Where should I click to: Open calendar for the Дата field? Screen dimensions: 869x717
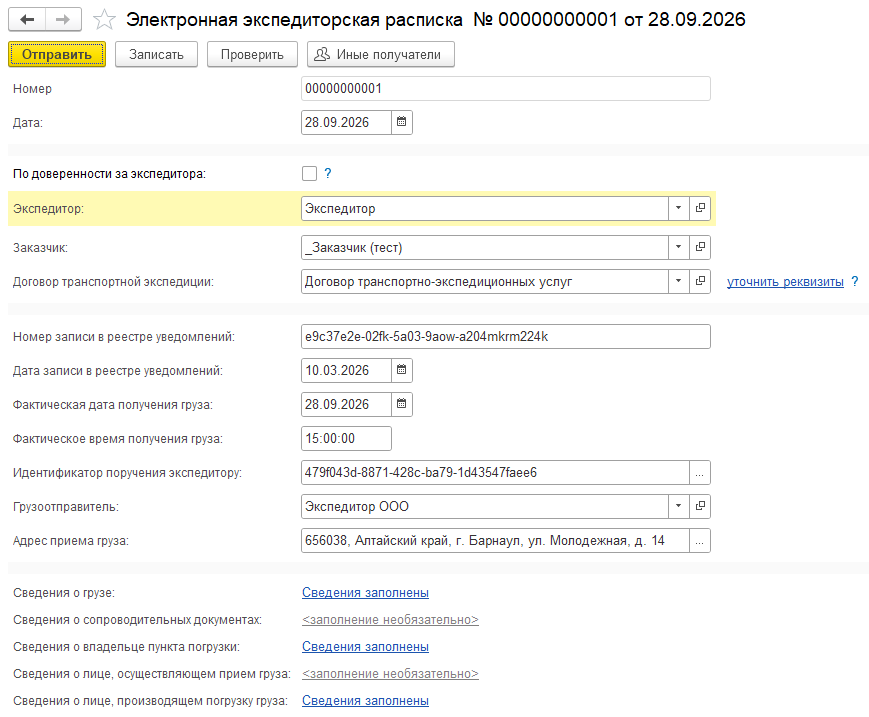pos(402,122)
